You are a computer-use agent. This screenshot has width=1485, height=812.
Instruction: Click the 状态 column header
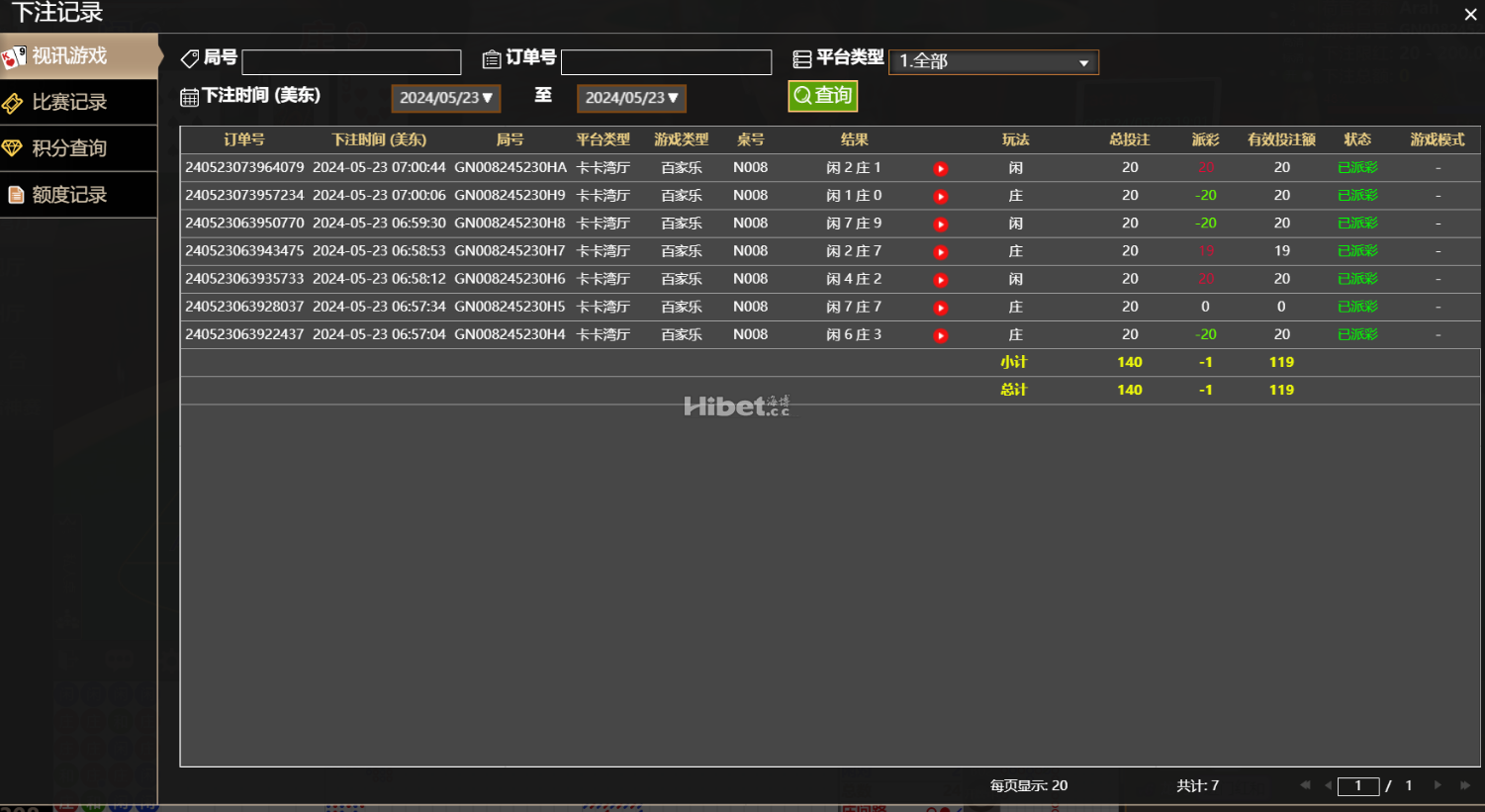click(x=1357, y=140)
